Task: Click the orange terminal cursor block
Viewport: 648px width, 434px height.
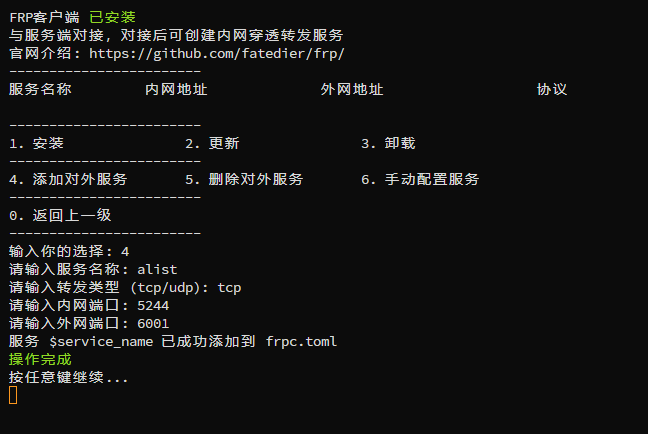Action: (x=13, y=395)
